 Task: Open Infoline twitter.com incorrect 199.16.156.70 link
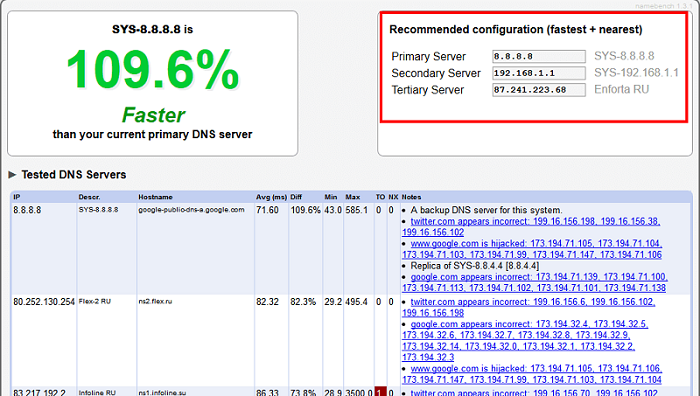coord(534,392)
